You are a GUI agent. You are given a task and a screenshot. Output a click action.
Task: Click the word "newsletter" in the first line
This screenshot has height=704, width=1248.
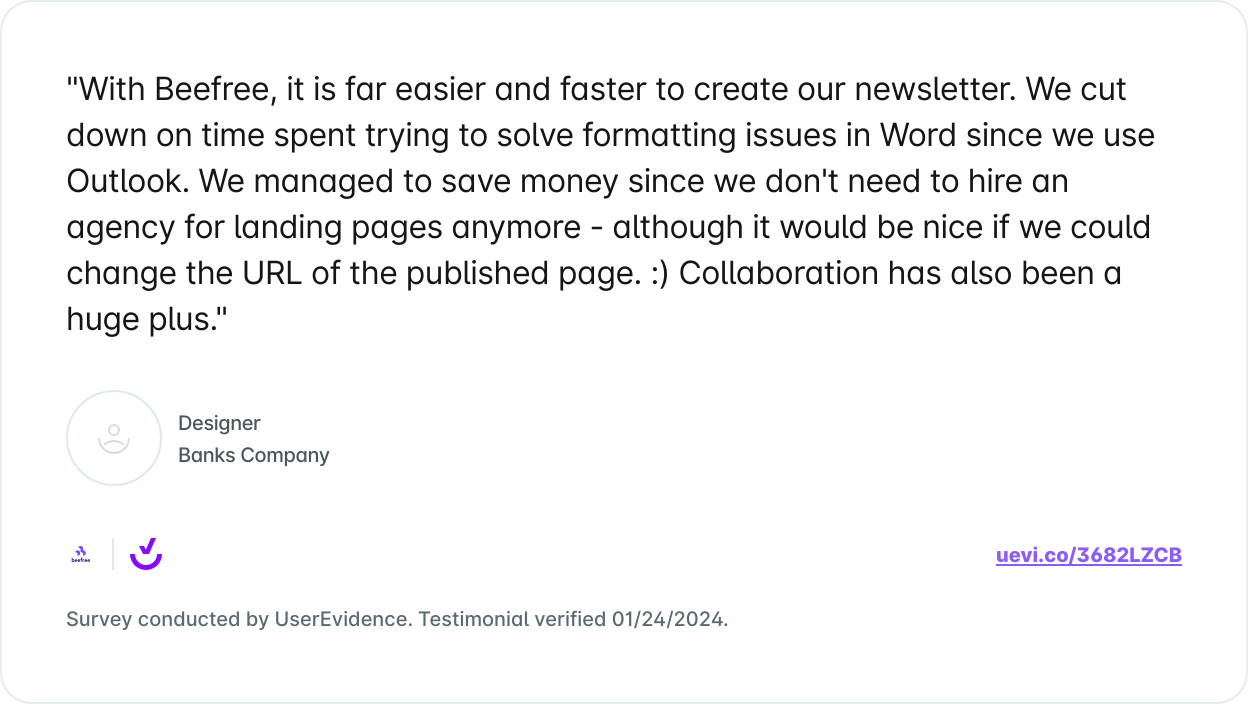912,89
